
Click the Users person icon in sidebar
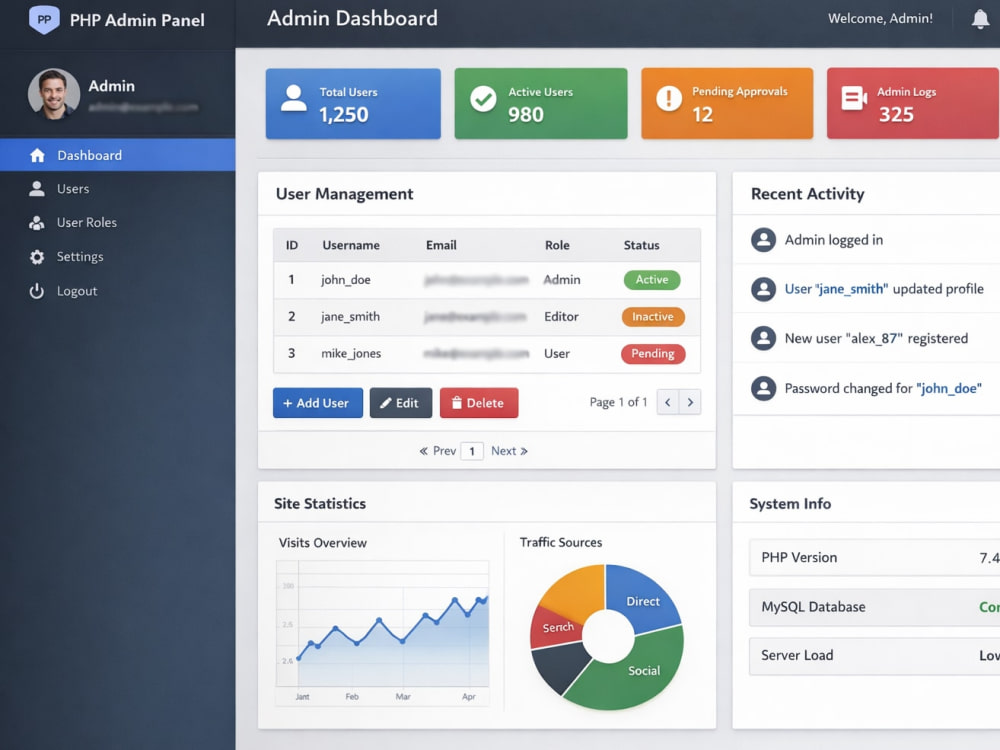click(37, 189)
